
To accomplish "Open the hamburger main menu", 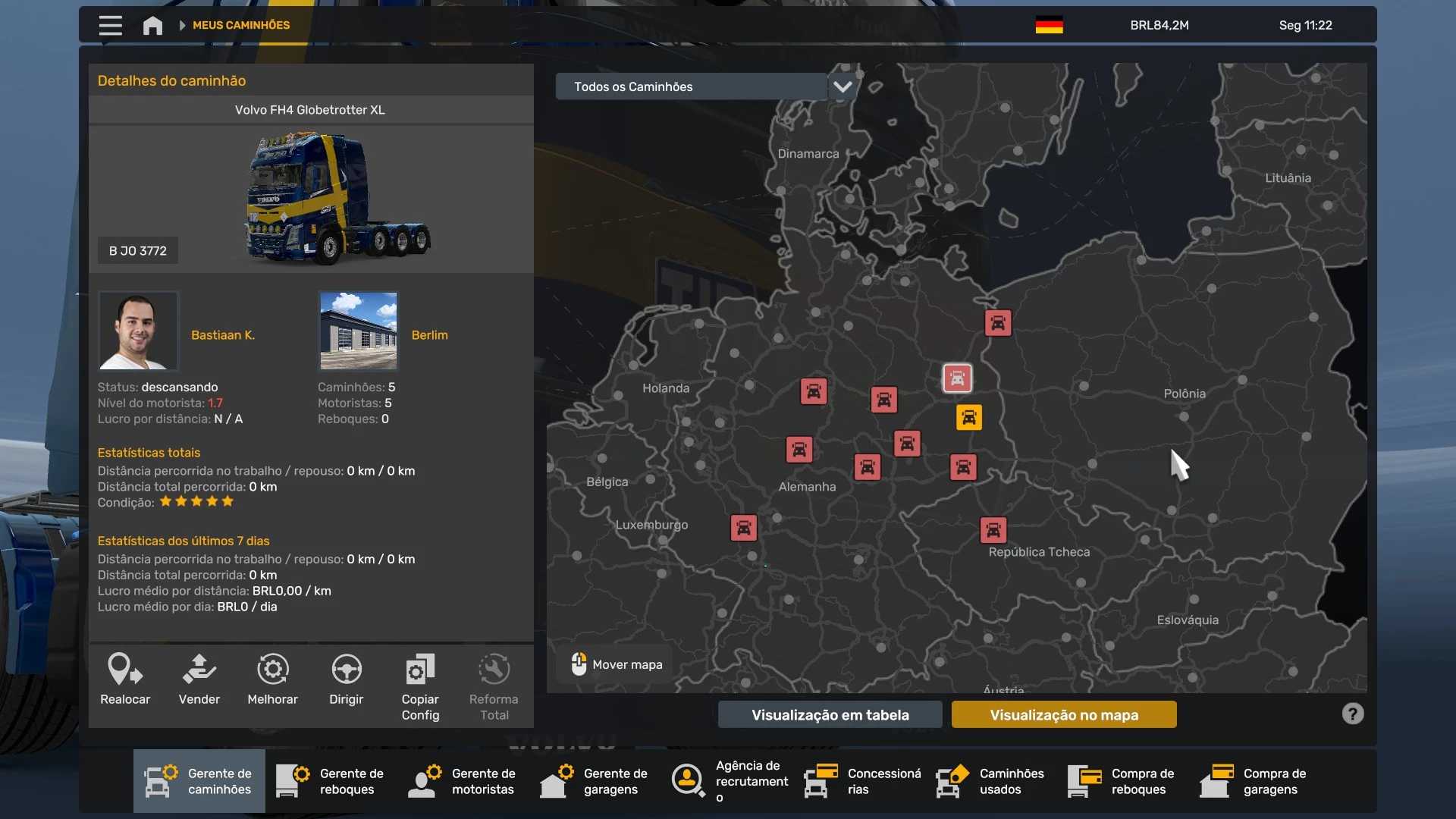I will [110, 25].
